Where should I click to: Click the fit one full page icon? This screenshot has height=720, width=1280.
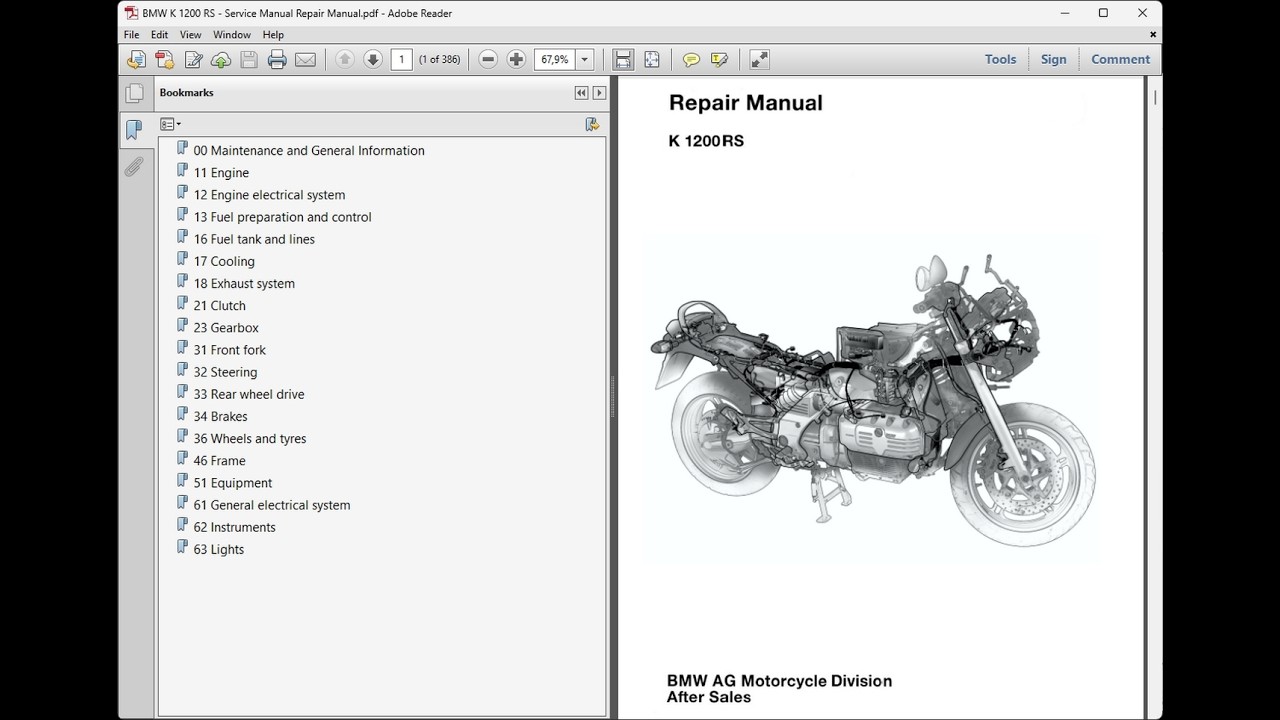click(x=652, y=60)
